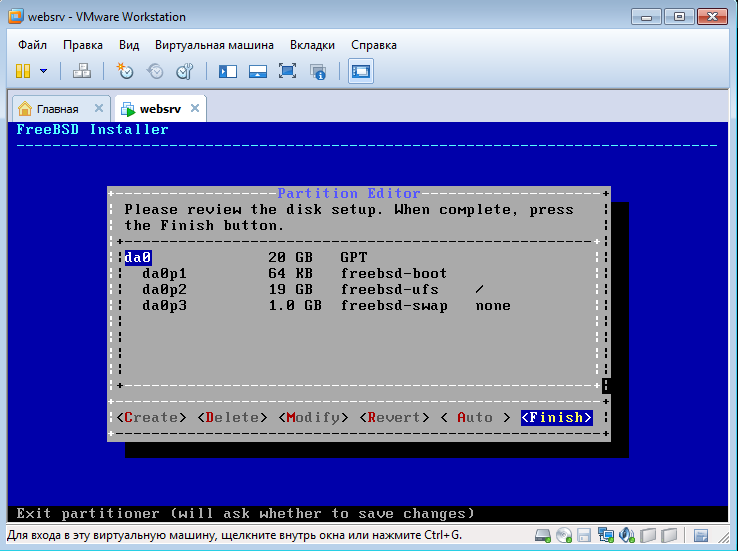Open the Виртуальная машина menu
The height and width of the screenshot is (551, 738).
click(214, 45)
